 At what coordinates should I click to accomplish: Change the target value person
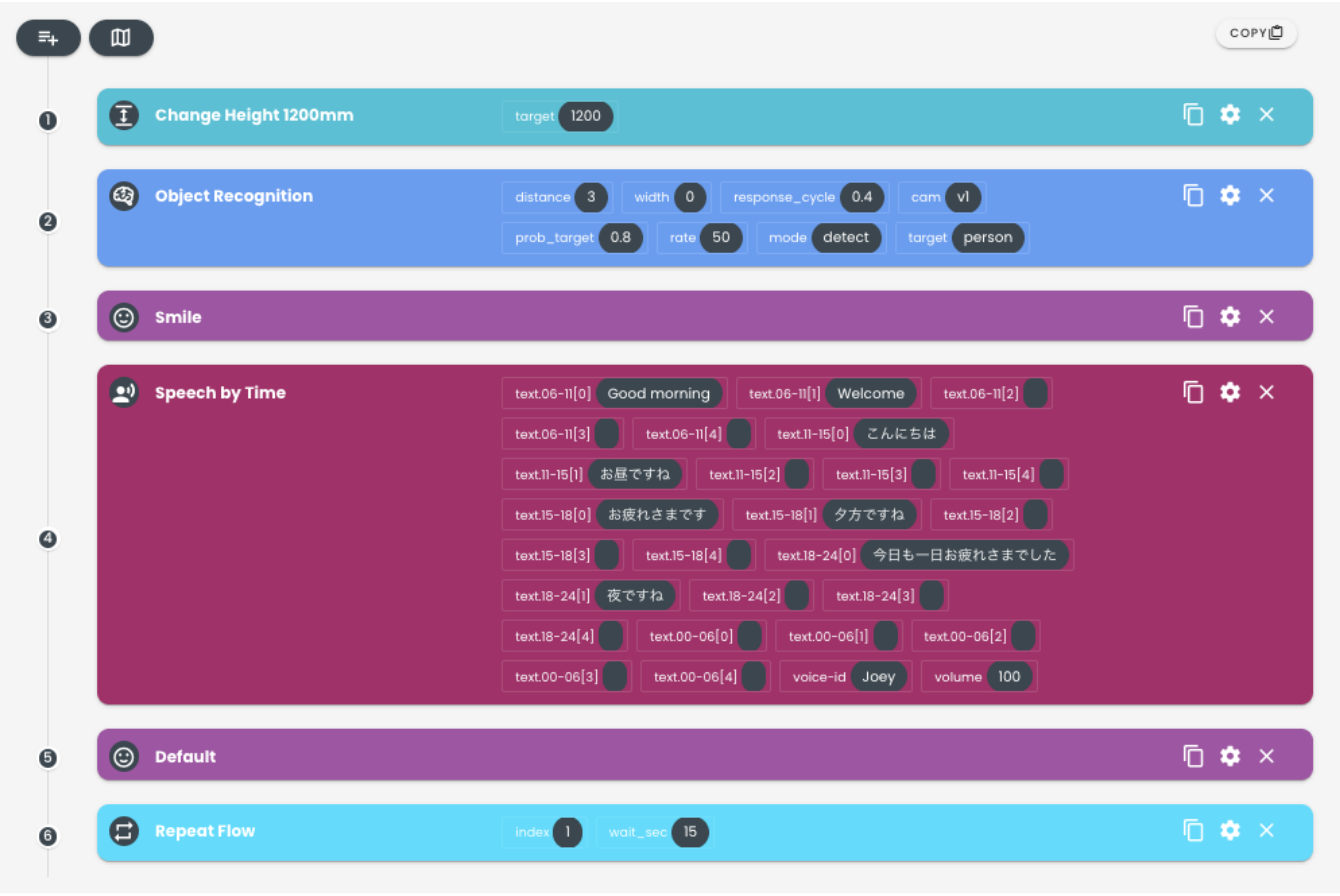988,238
